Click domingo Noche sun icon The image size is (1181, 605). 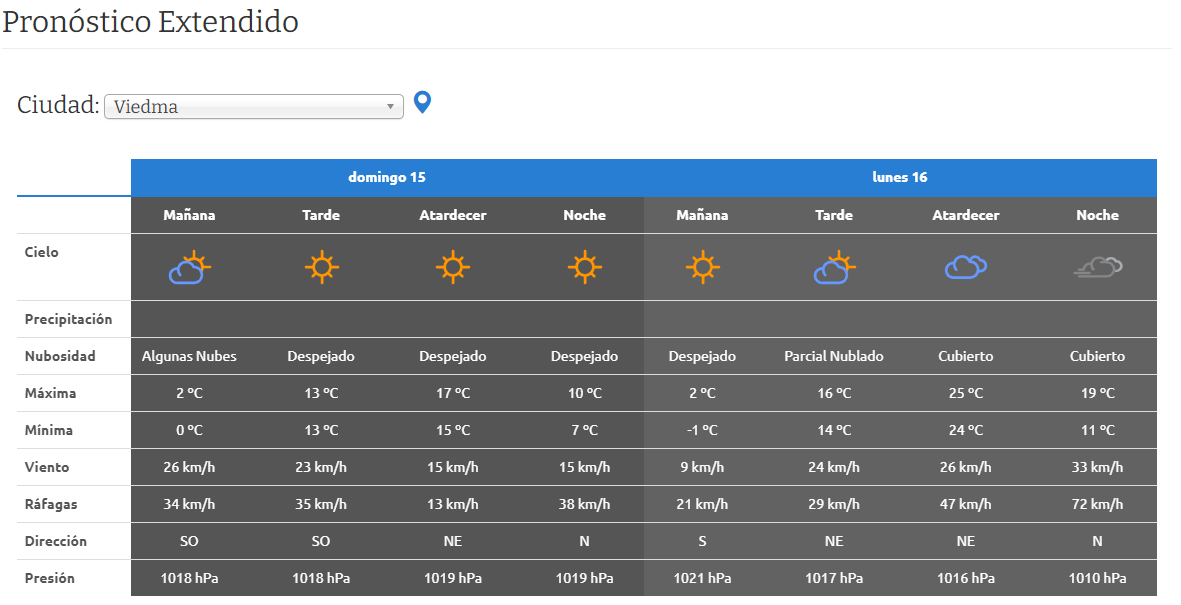[x=584, y=267]
